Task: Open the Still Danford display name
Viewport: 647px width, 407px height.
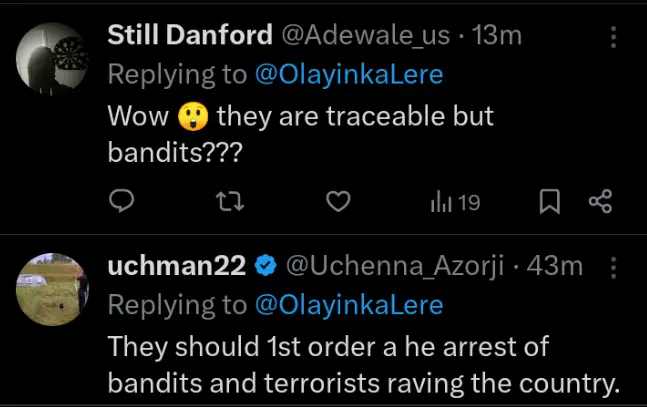Action: 189,36
